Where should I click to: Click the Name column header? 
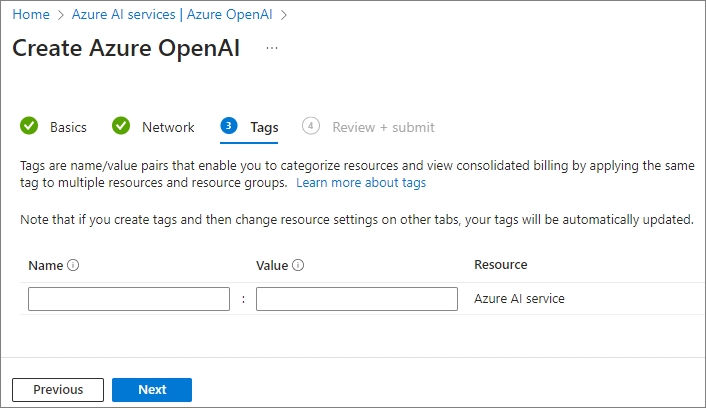[45, 266]
